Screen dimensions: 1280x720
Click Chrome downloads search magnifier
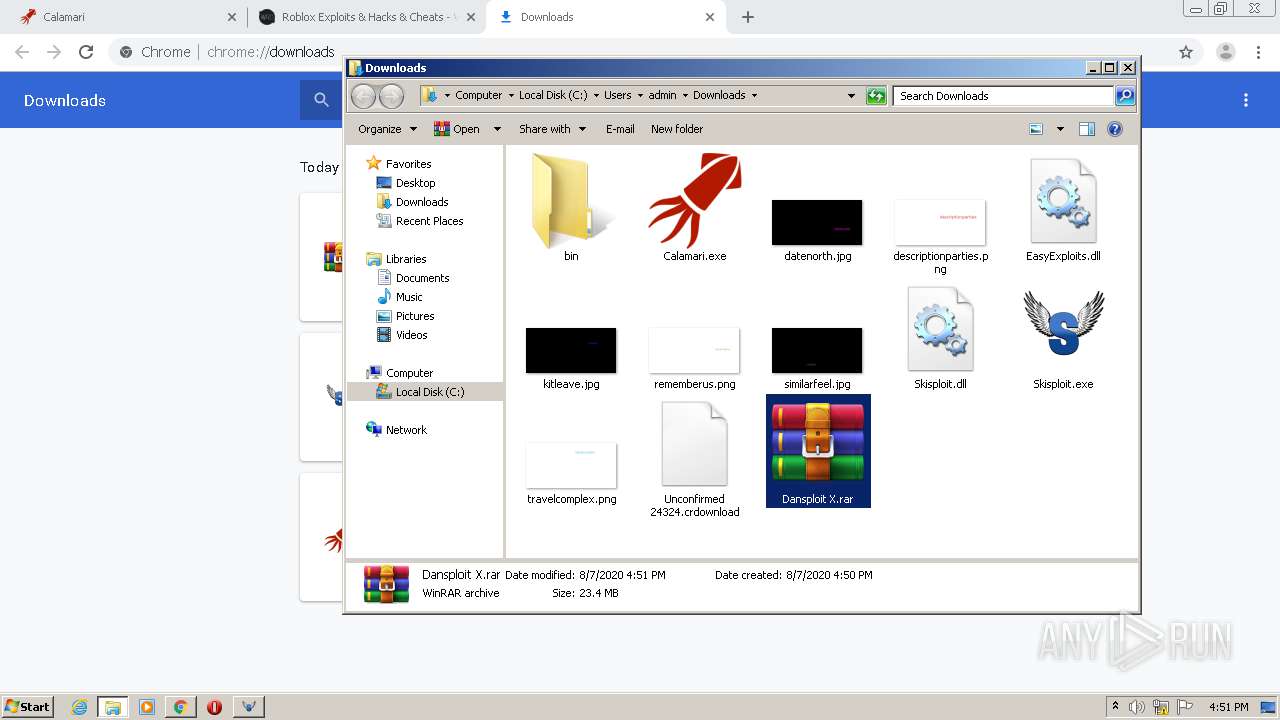pos(321,100)
